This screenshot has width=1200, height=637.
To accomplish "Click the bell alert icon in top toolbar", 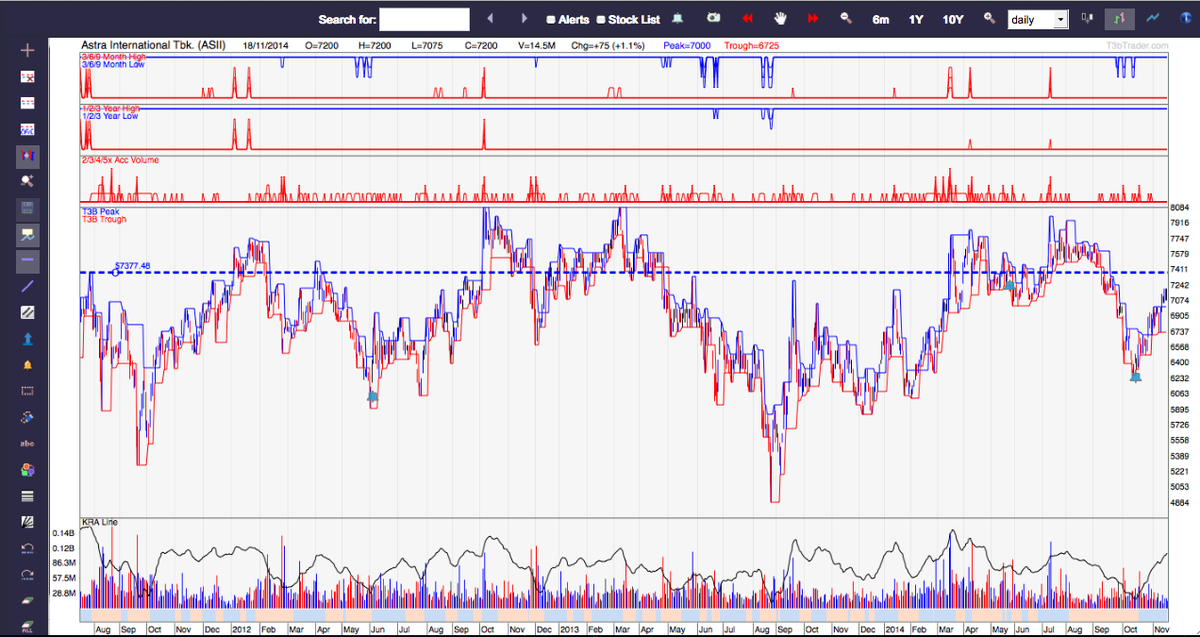I will pos(678,19).
